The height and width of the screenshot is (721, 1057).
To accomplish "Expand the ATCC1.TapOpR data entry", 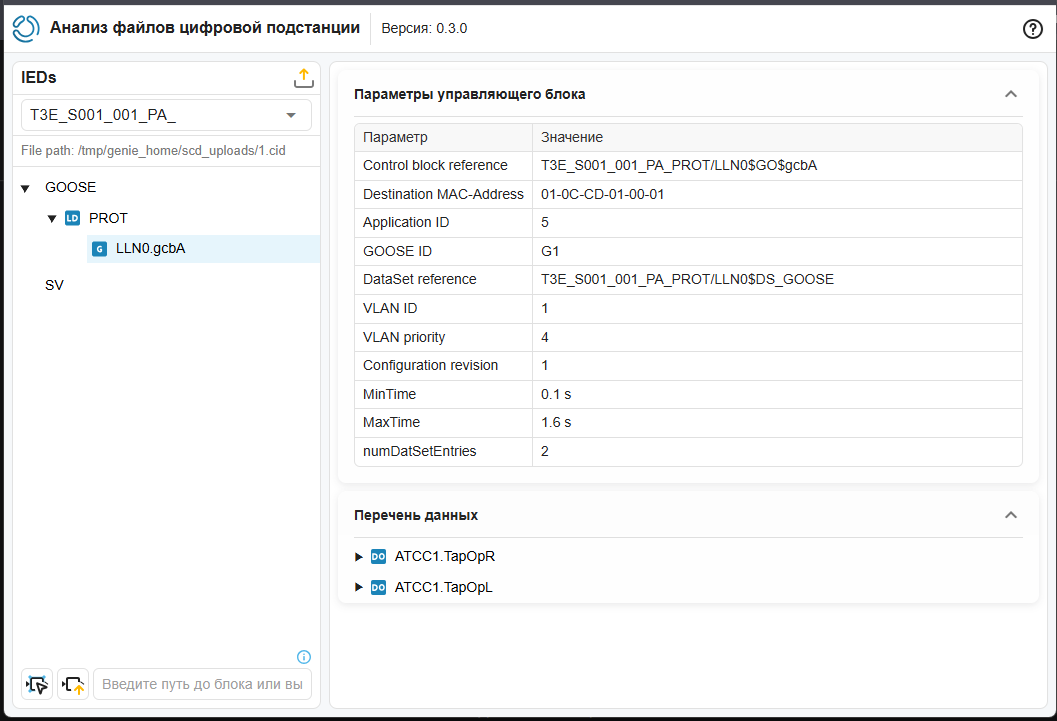I will click(359, 556).
